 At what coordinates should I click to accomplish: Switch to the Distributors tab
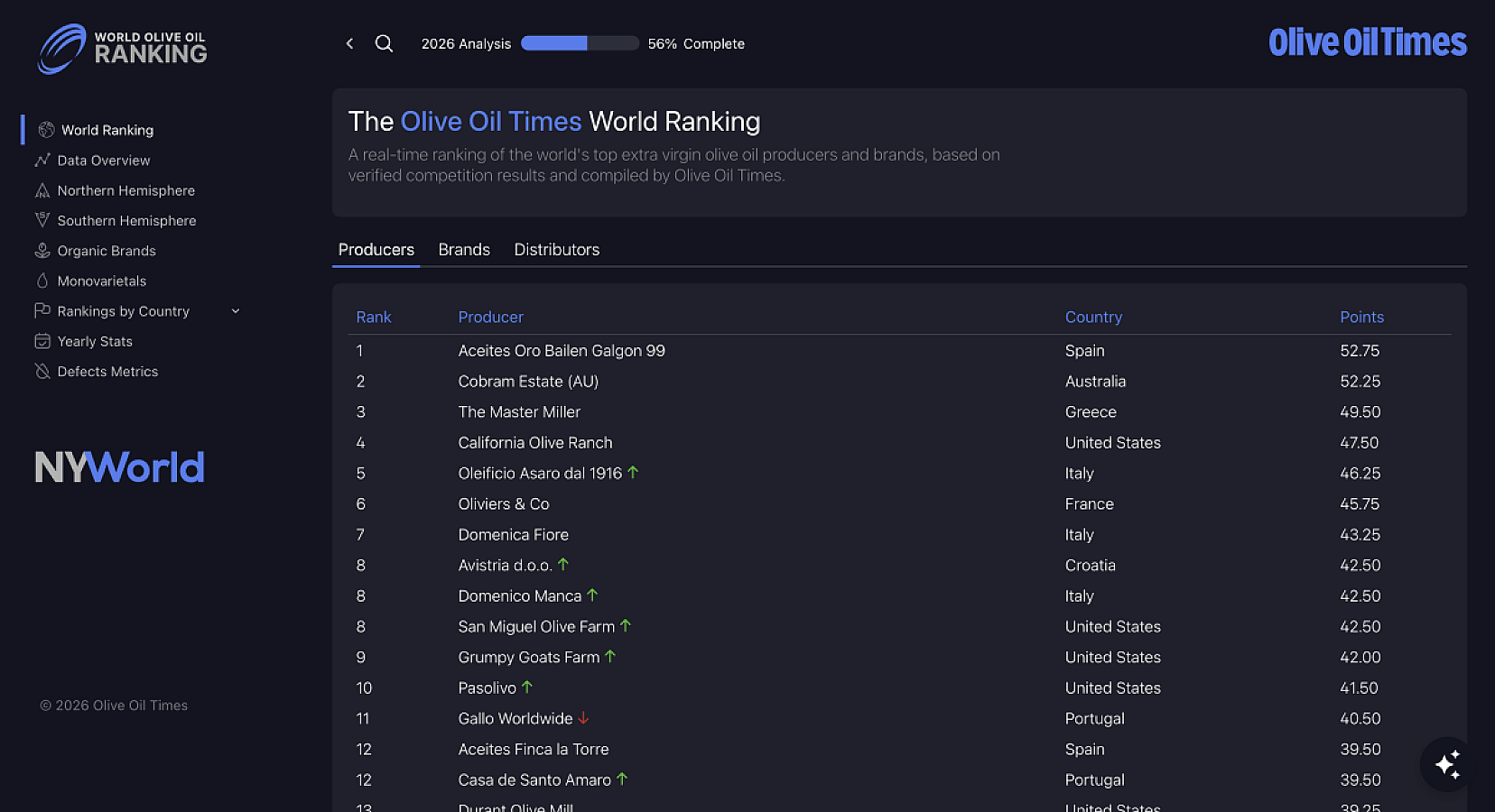coord(556,250)
